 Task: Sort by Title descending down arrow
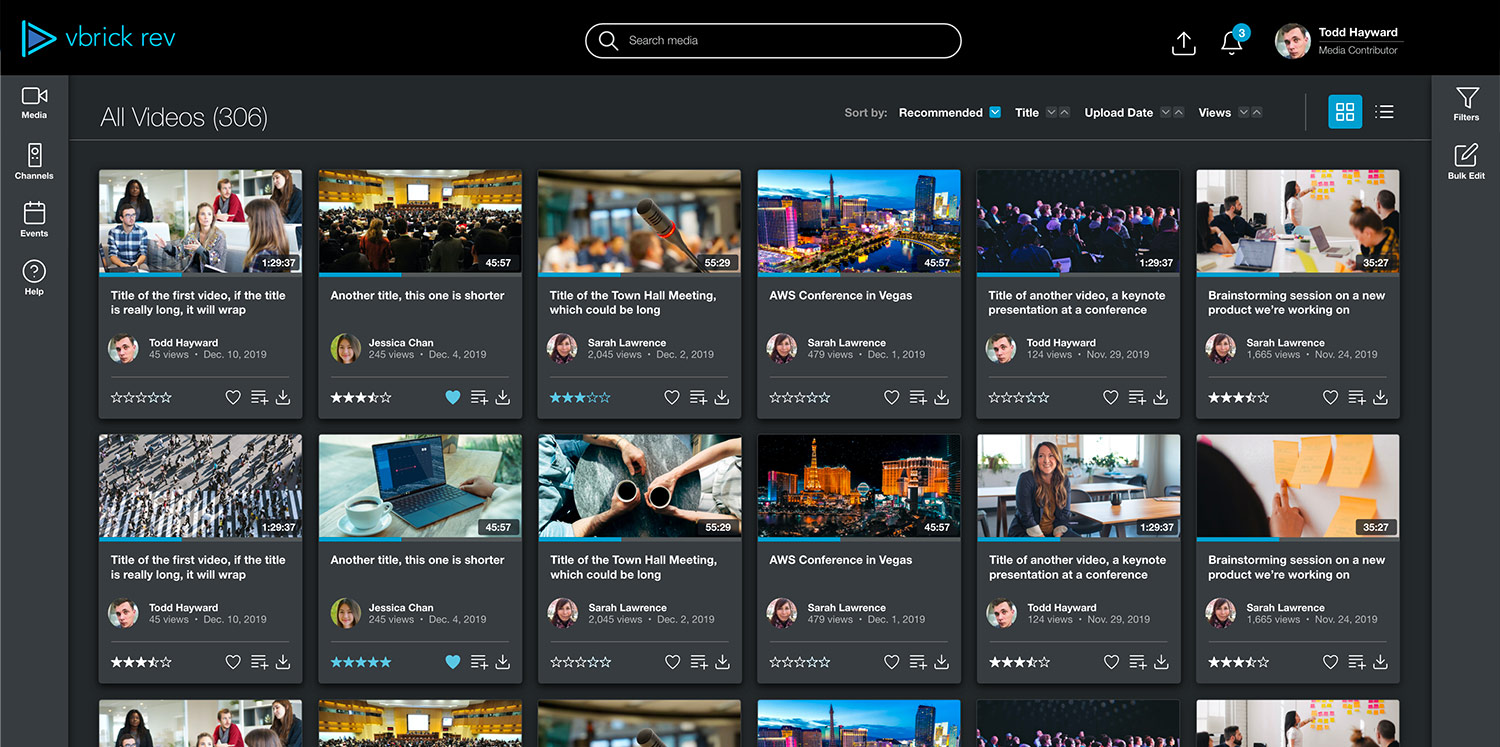[1051, 113]
